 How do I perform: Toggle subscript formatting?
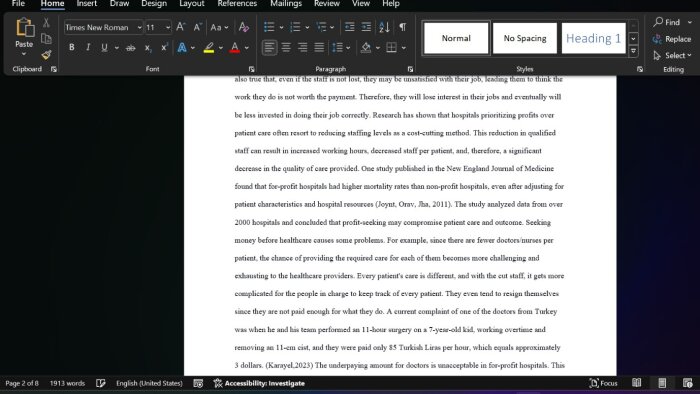pos(148,48)
